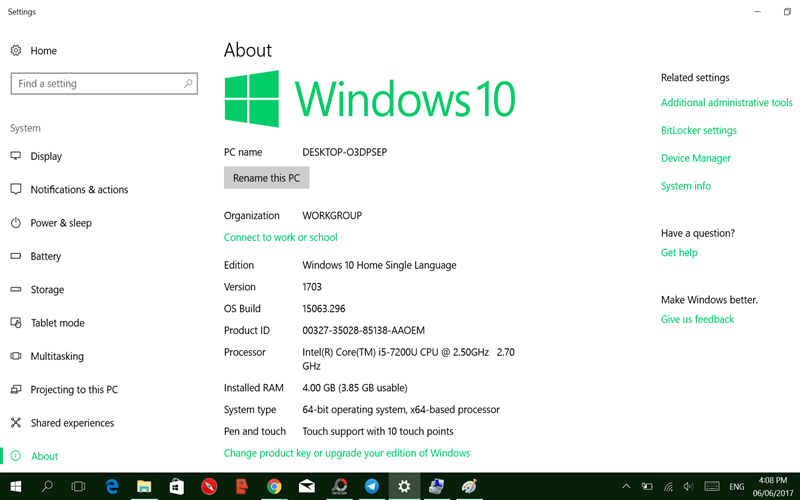Open the red compass app on taskbar
The height and width of the screenshot is (500, 800).
(209, 486)
